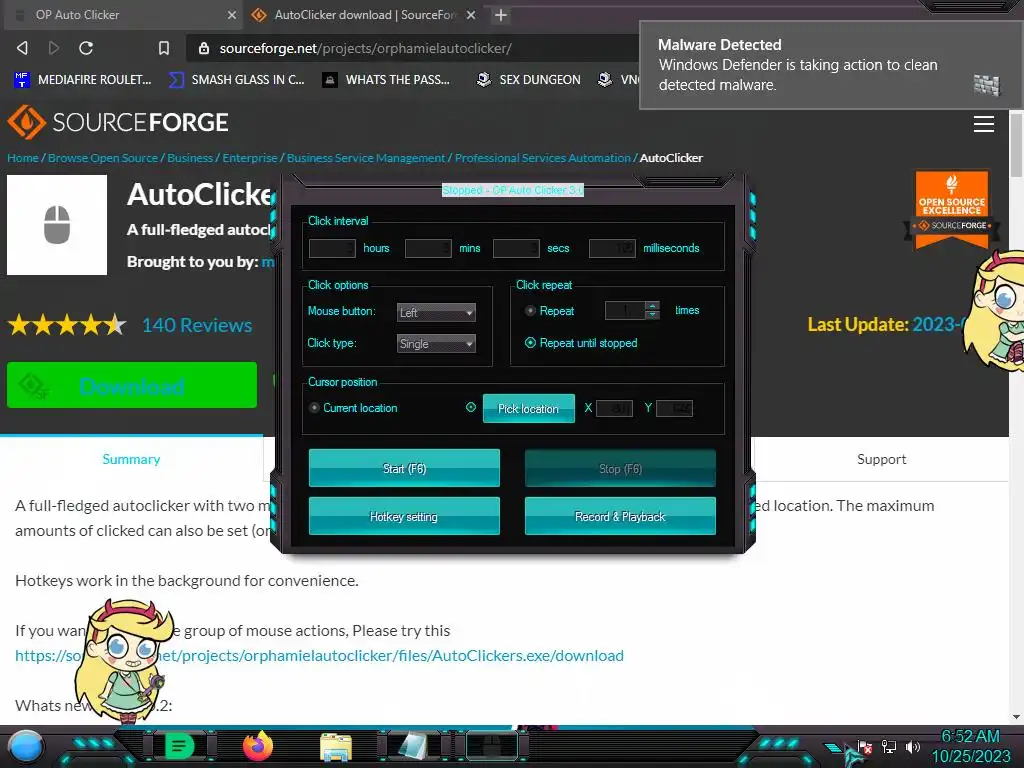
Task: Open the Click type dropdown
Action: pos(436,344)
